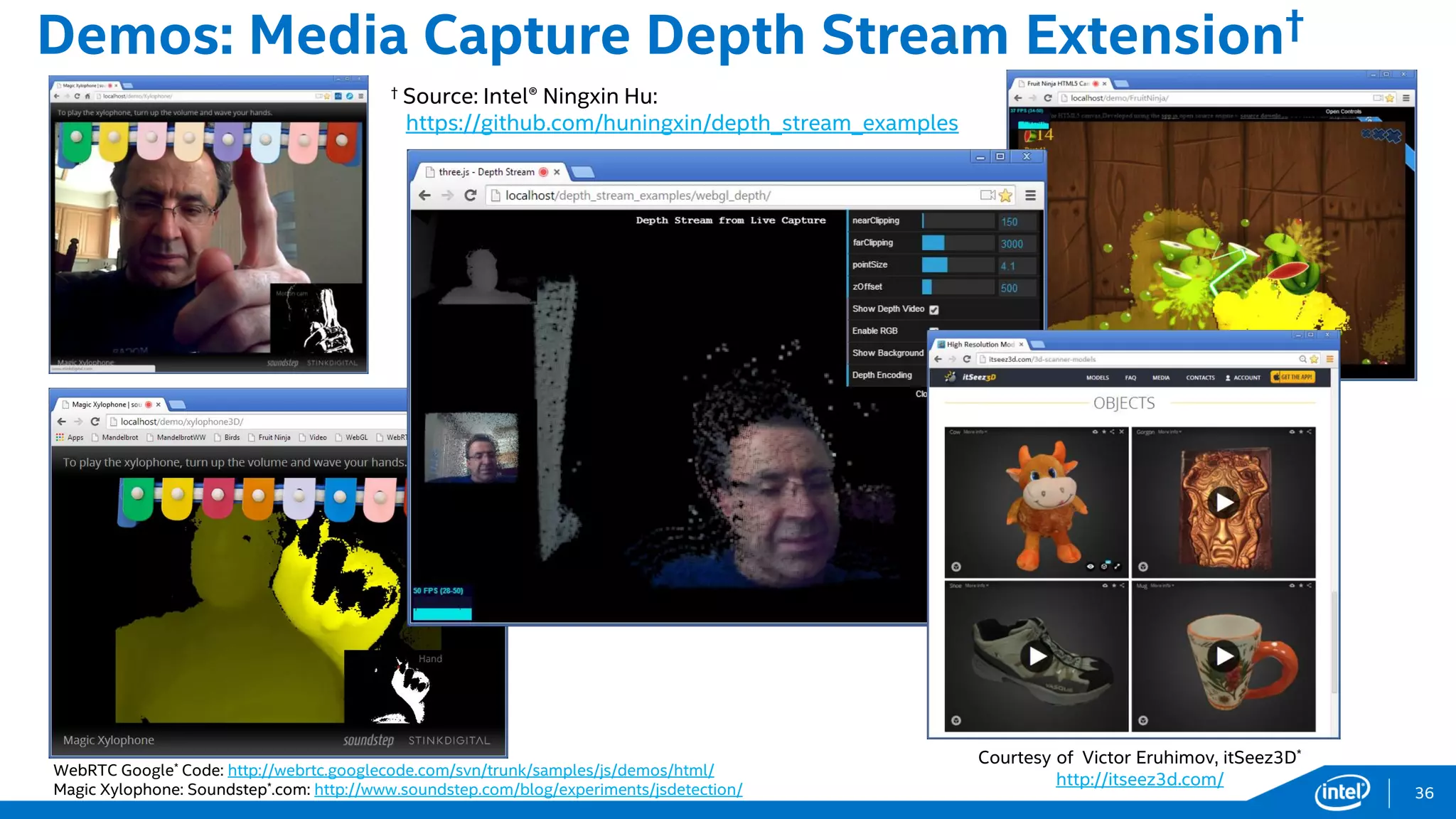Open CONTACTS menu on itSeez3D site
The image size is (1456, 819).
click(1200, 378)
